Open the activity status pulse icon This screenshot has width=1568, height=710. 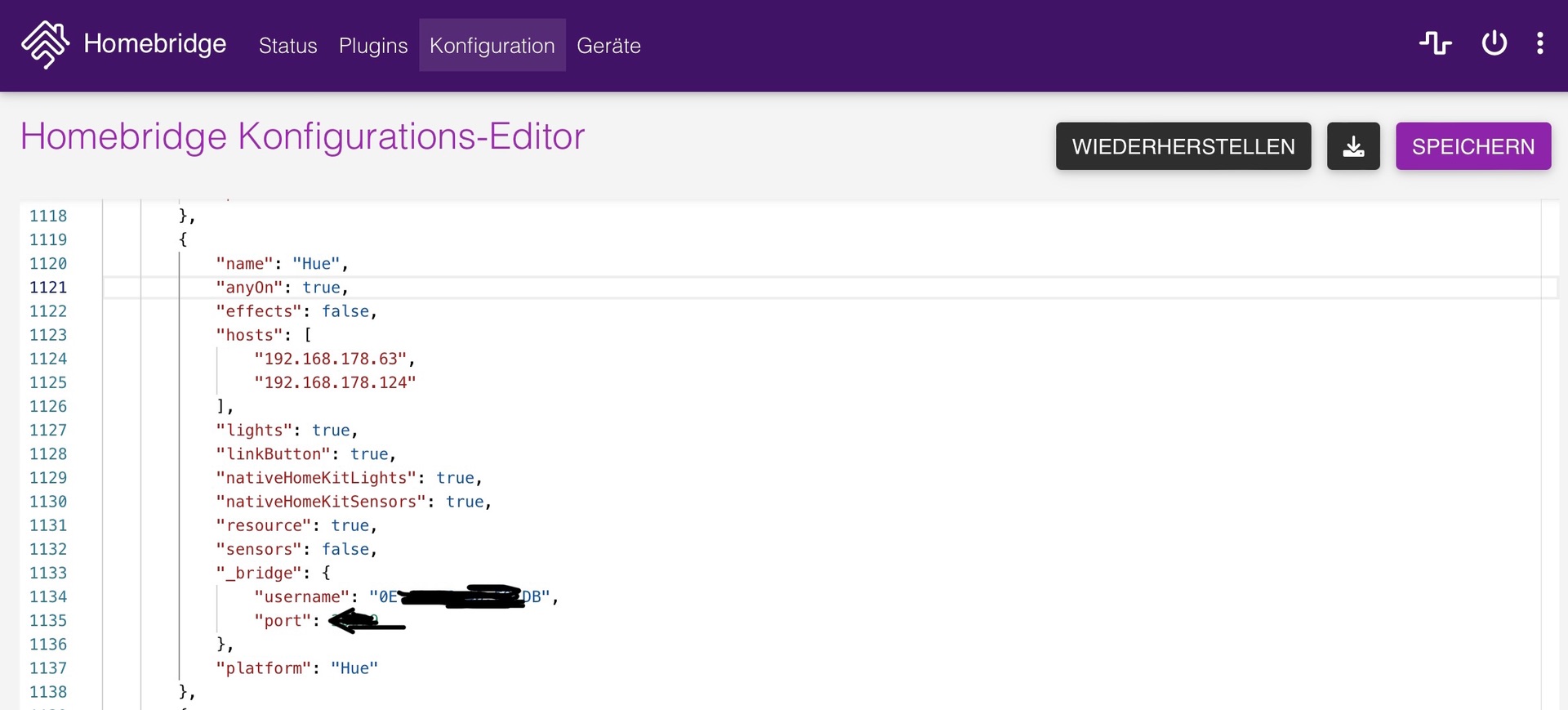[1435, 43]
